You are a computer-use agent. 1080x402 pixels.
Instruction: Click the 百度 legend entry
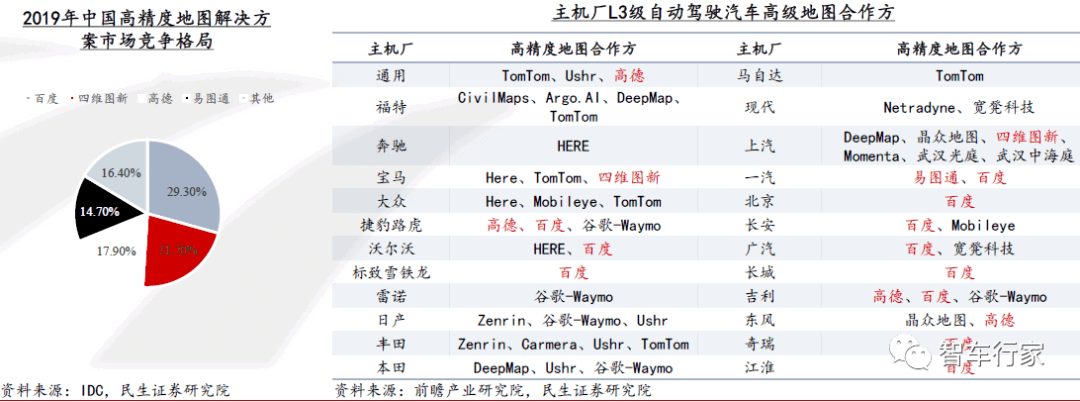point(42,98)
